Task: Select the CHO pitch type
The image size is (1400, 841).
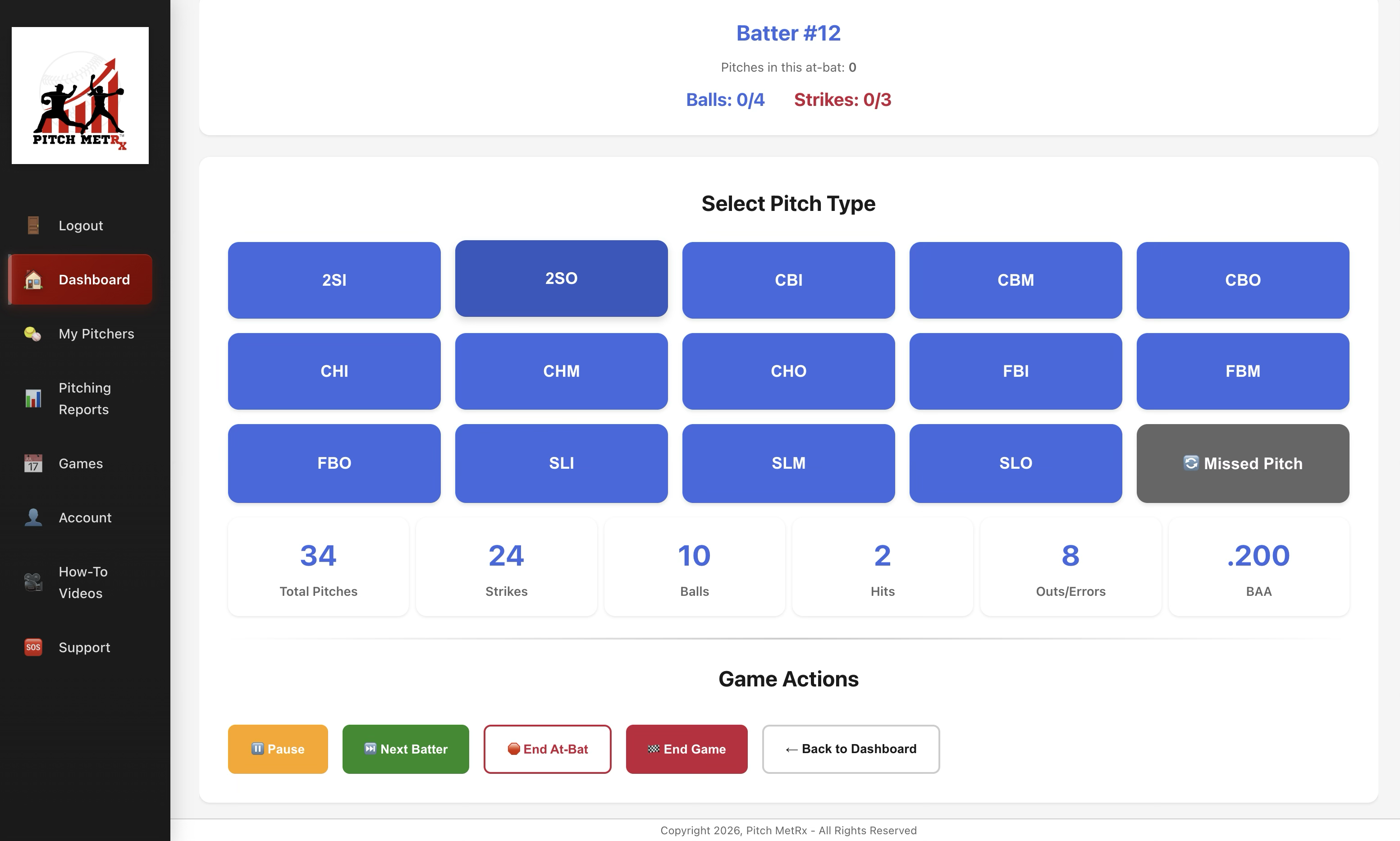Action: click(x=788, y=371)
